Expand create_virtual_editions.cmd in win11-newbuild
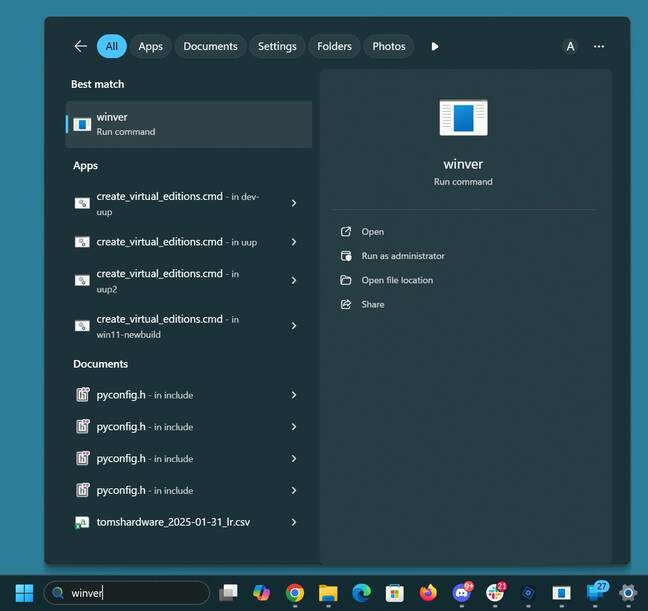Screen dimensions: 648x611 click(x=293, y=326)
